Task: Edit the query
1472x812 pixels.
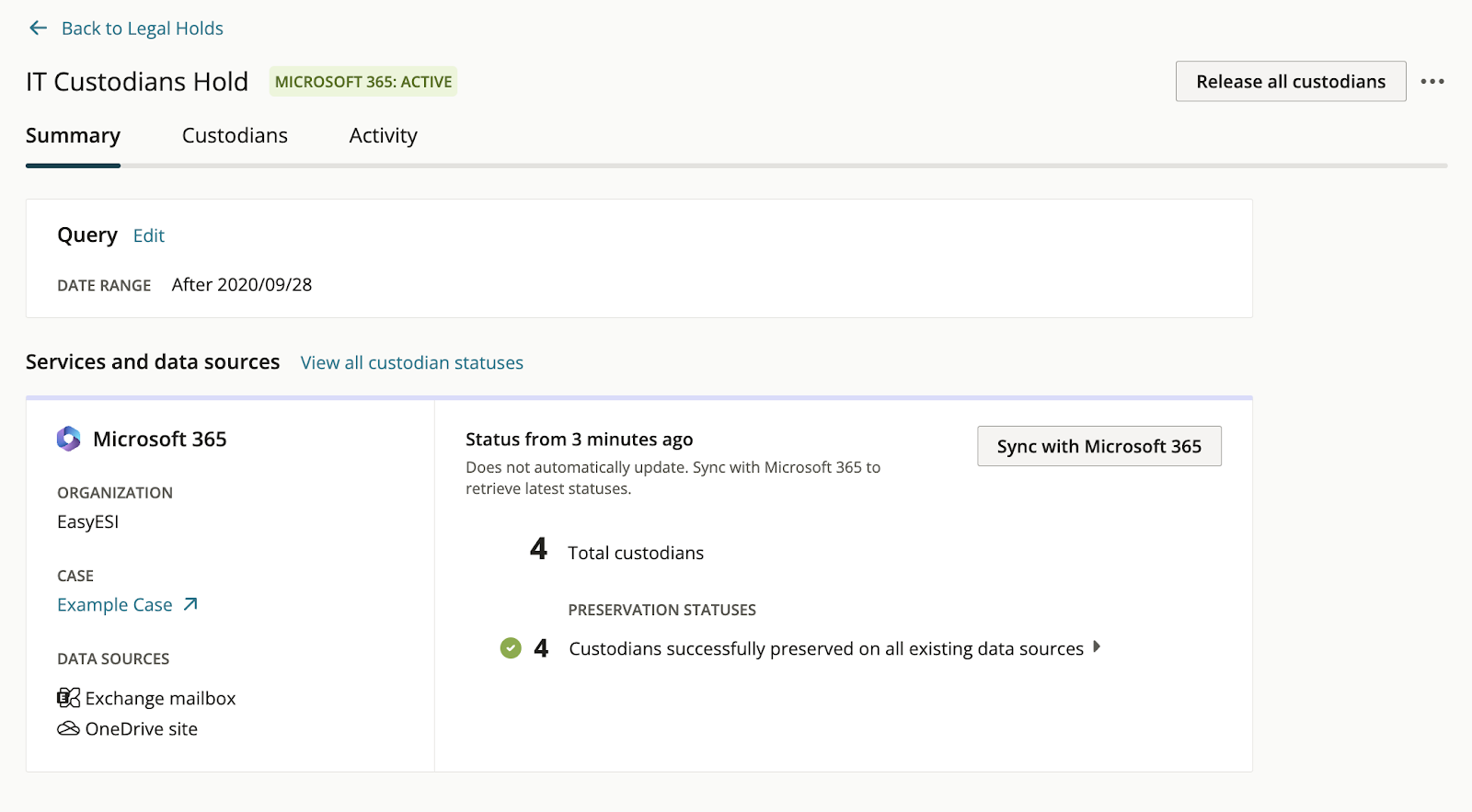Action: coord(149,236)
